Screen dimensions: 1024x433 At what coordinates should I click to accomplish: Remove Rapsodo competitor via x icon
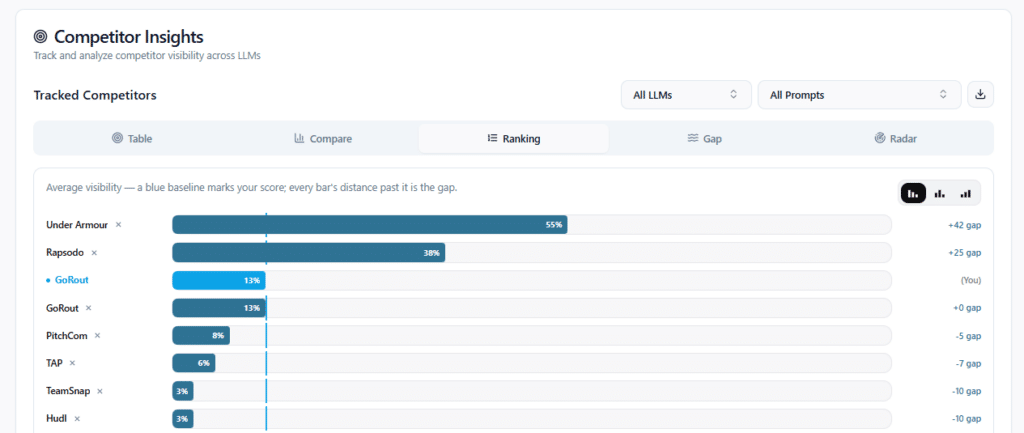click(x=94, y=252)
